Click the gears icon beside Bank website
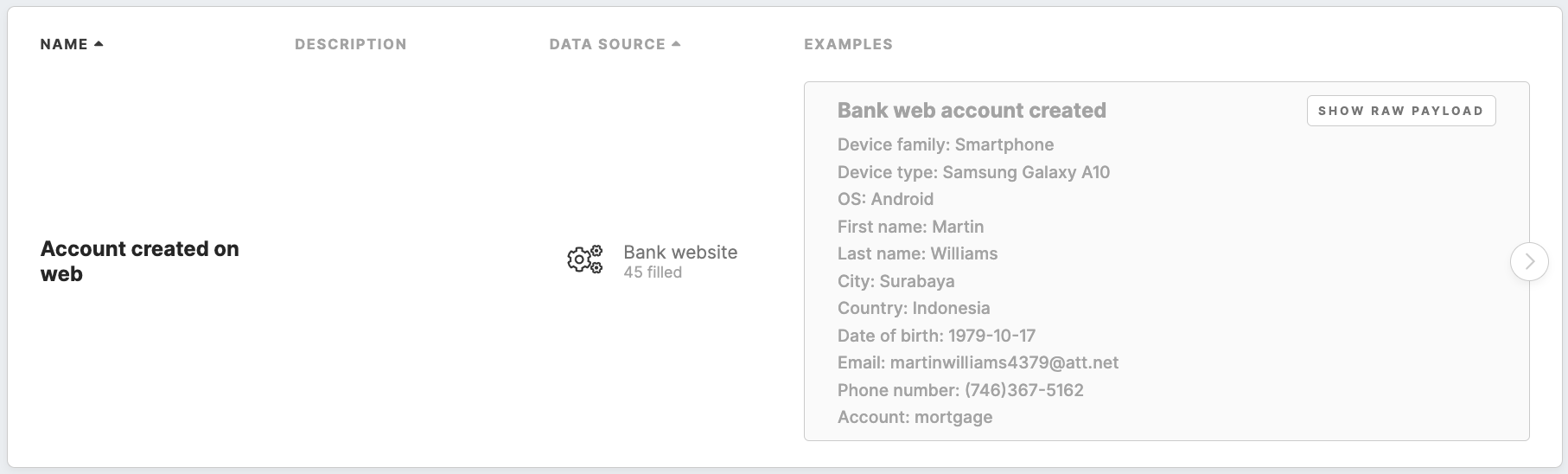The width and height of the screenshot is (1568, 474). [x=584, y=259]
